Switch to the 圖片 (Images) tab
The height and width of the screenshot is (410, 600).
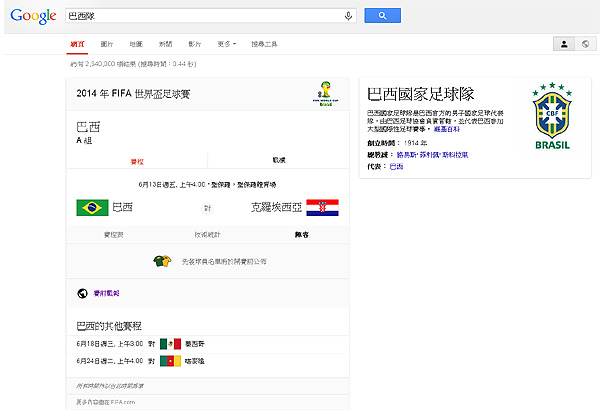[107, 44]
